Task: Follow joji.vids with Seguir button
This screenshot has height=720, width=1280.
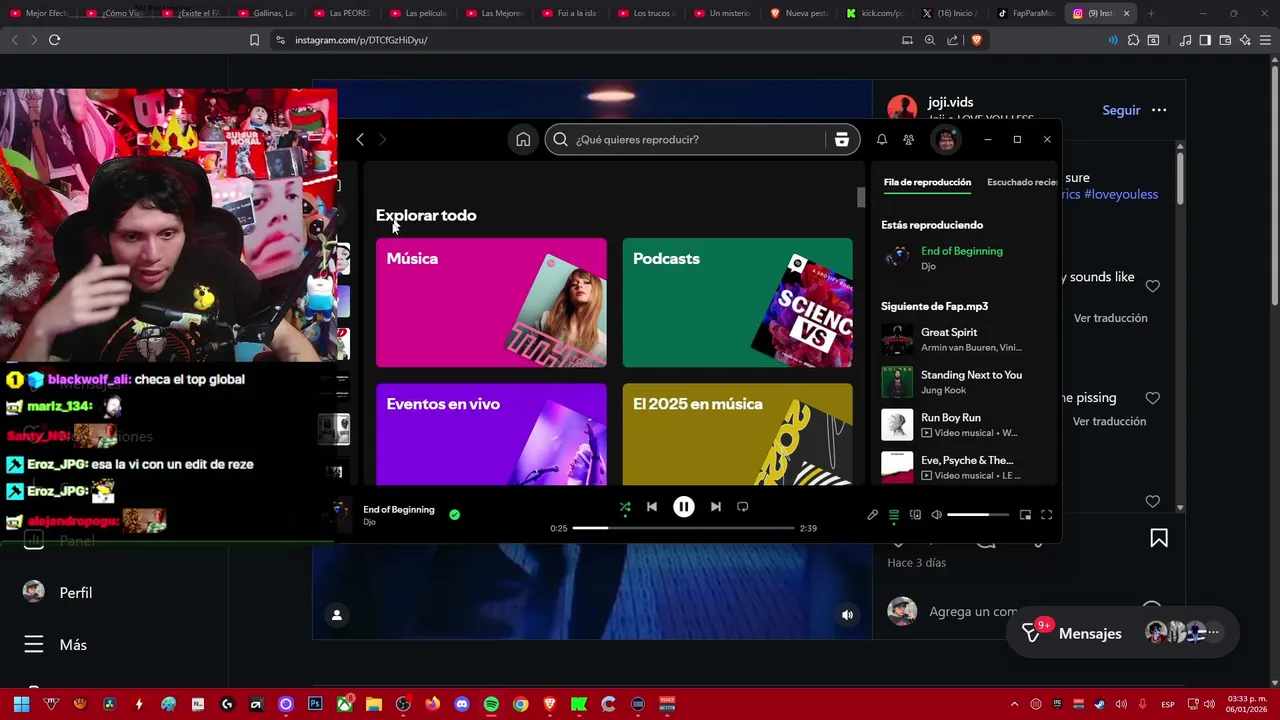Action: 1121,110
